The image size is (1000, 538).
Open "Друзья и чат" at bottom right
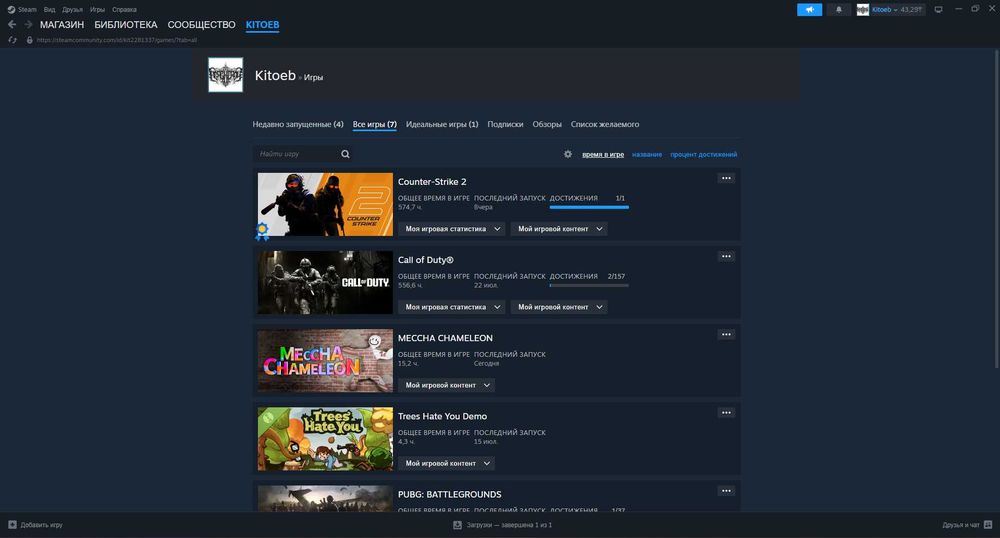click(967, 525)
